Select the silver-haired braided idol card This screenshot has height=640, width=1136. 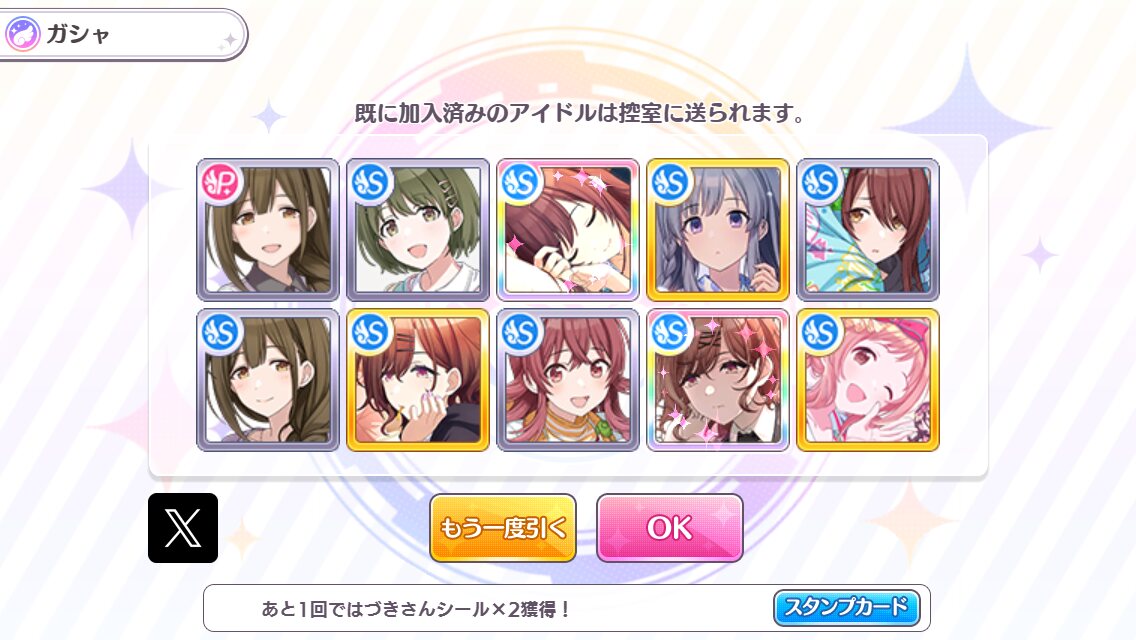point(718,230)
